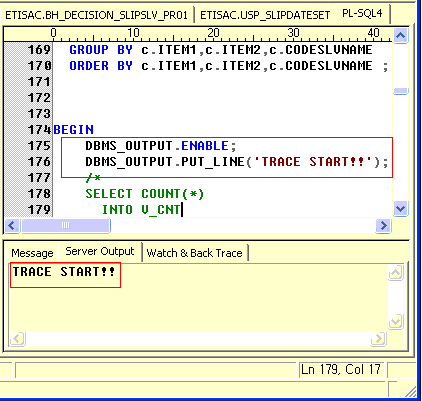
Task: Click line number 170 in the gutter
Action: (x=39, y=66)
